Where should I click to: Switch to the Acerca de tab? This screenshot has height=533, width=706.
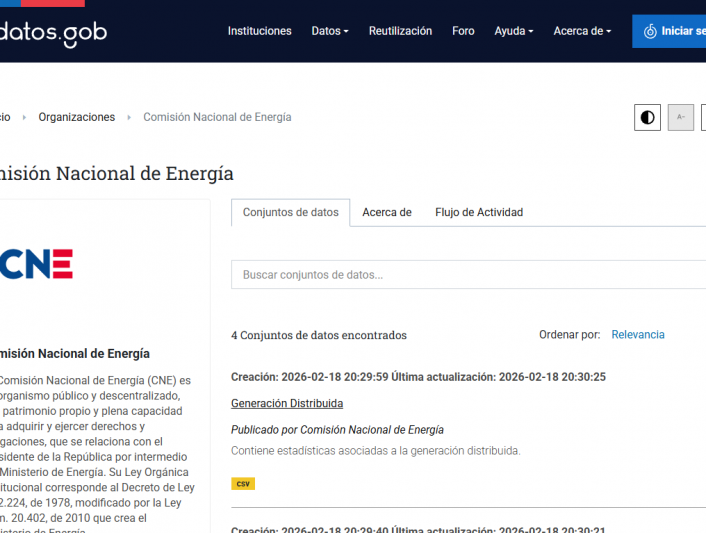(386, 212)
